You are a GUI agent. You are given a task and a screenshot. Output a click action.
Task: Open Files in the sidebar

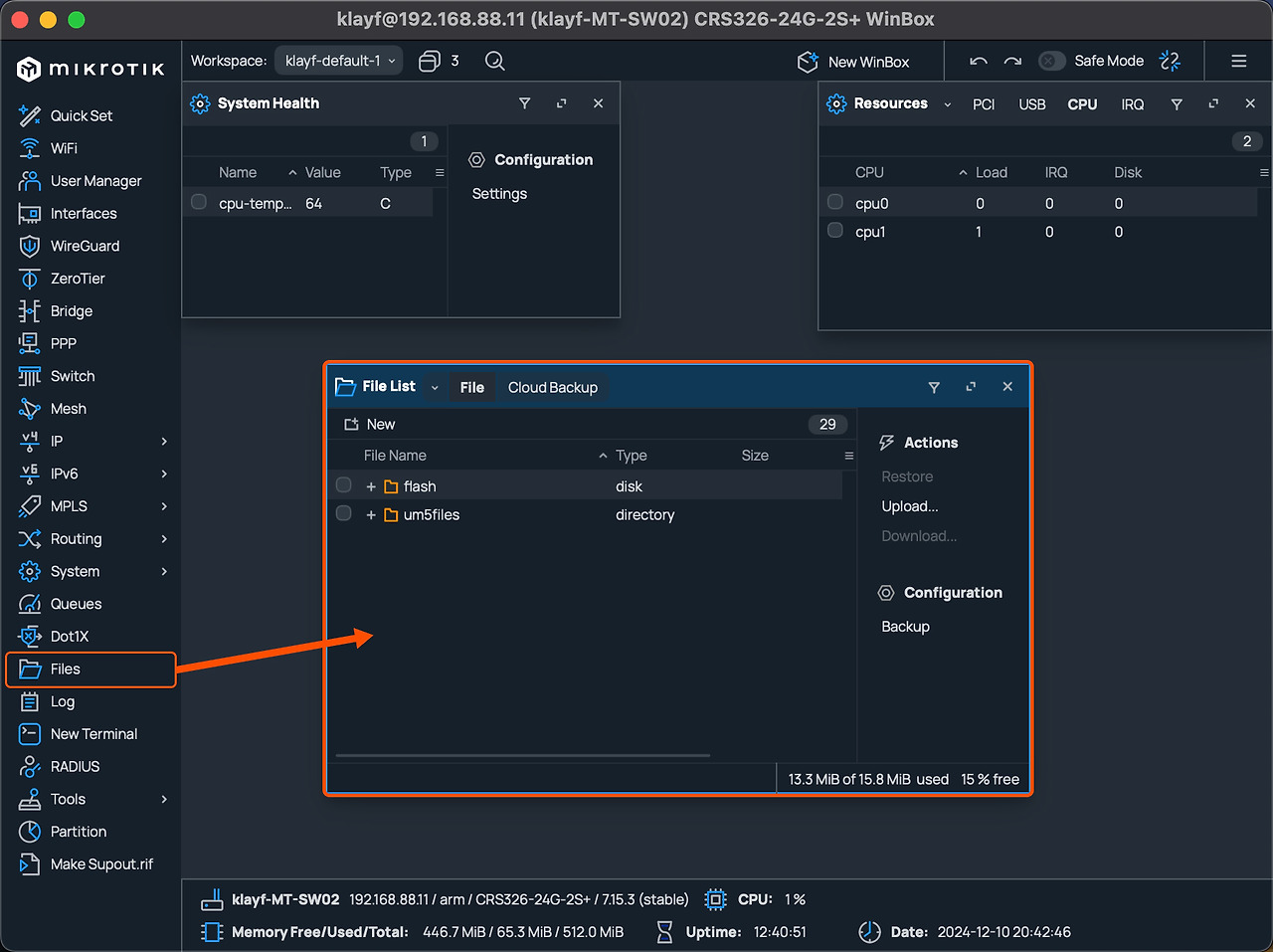click(x=91, y=669)
